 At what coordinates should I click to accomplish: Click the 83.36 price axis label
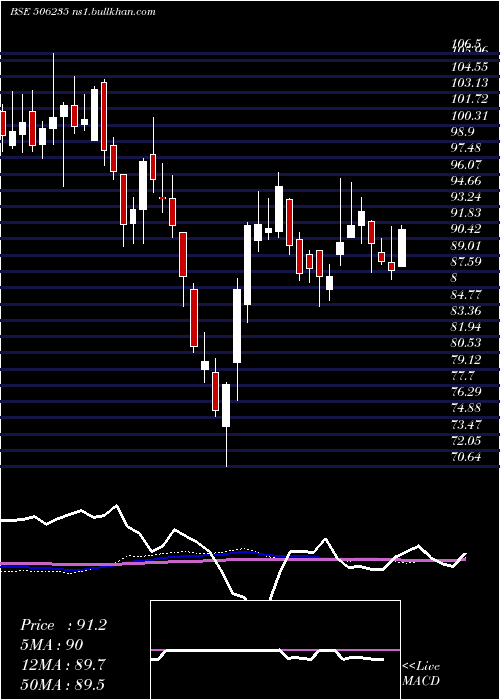pos(466,310)
